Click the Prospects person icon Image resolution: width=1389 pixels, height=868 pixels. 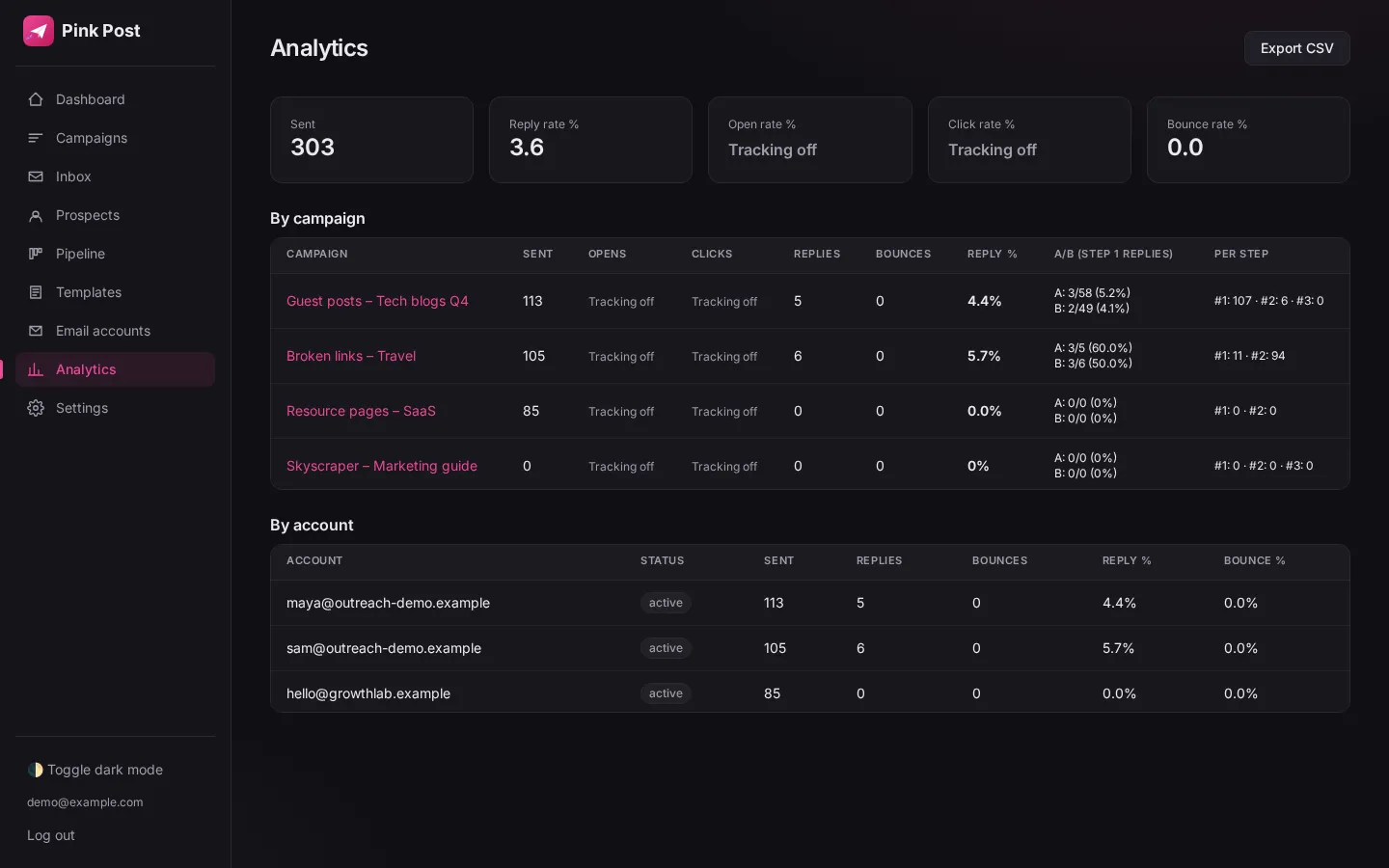(36, 215)
